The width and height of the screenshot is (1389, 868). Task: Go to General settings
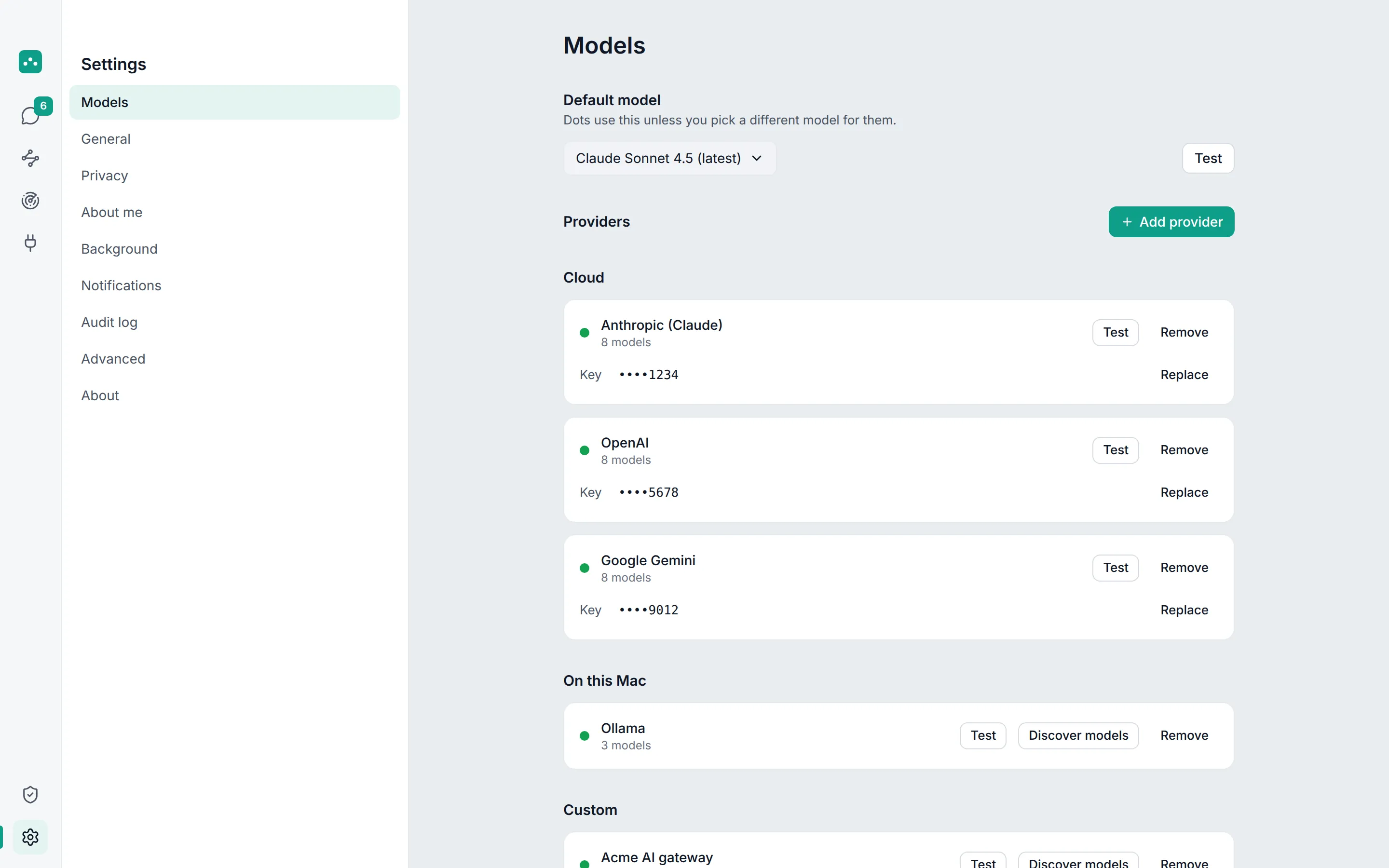tap(234, 139)
